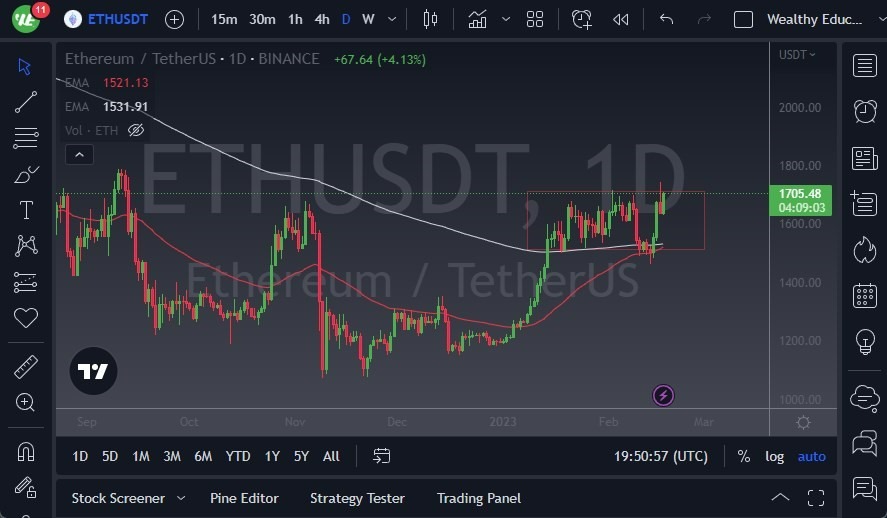
Task: Open the chart layout selector square
Action: click(743, 20)
